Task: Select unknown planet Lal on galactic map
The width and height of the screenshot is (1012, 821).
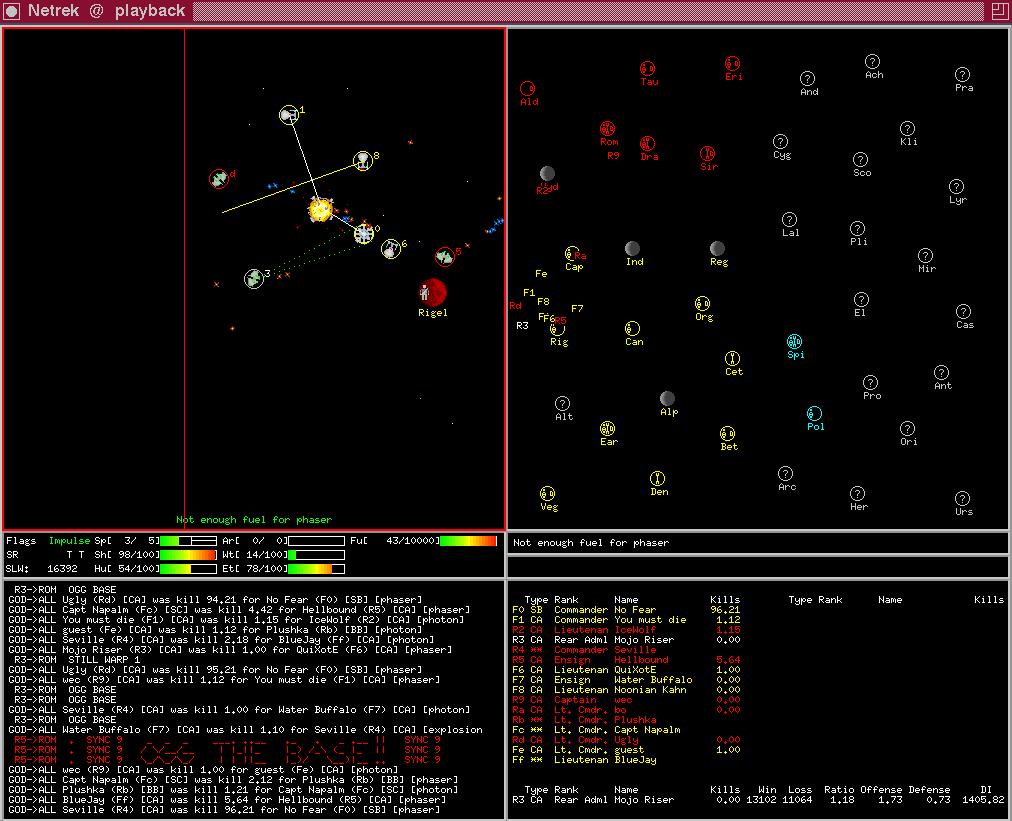Action: [x=789, y=219]
